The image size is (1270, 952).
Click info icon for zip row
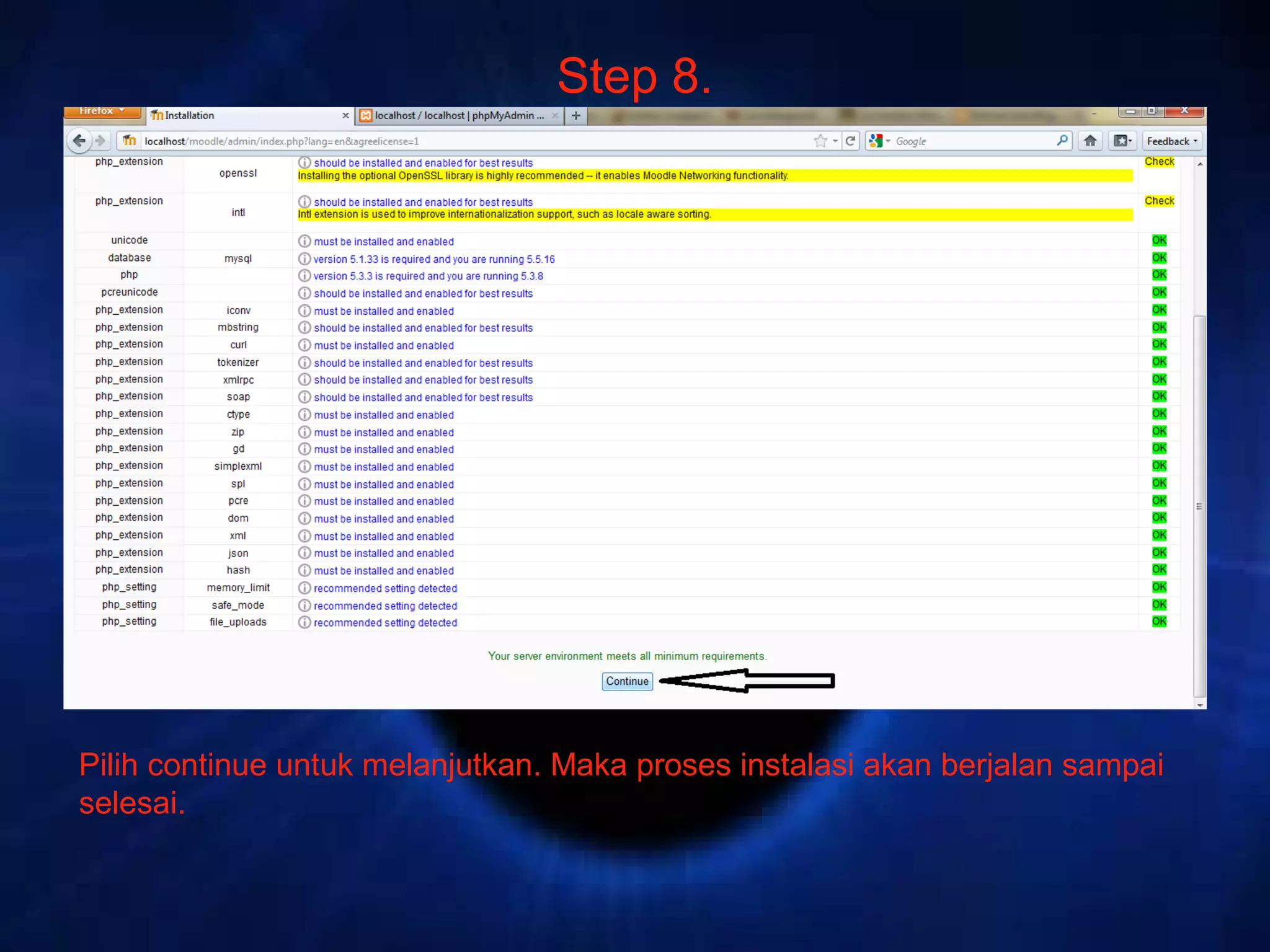click(304, 432)
